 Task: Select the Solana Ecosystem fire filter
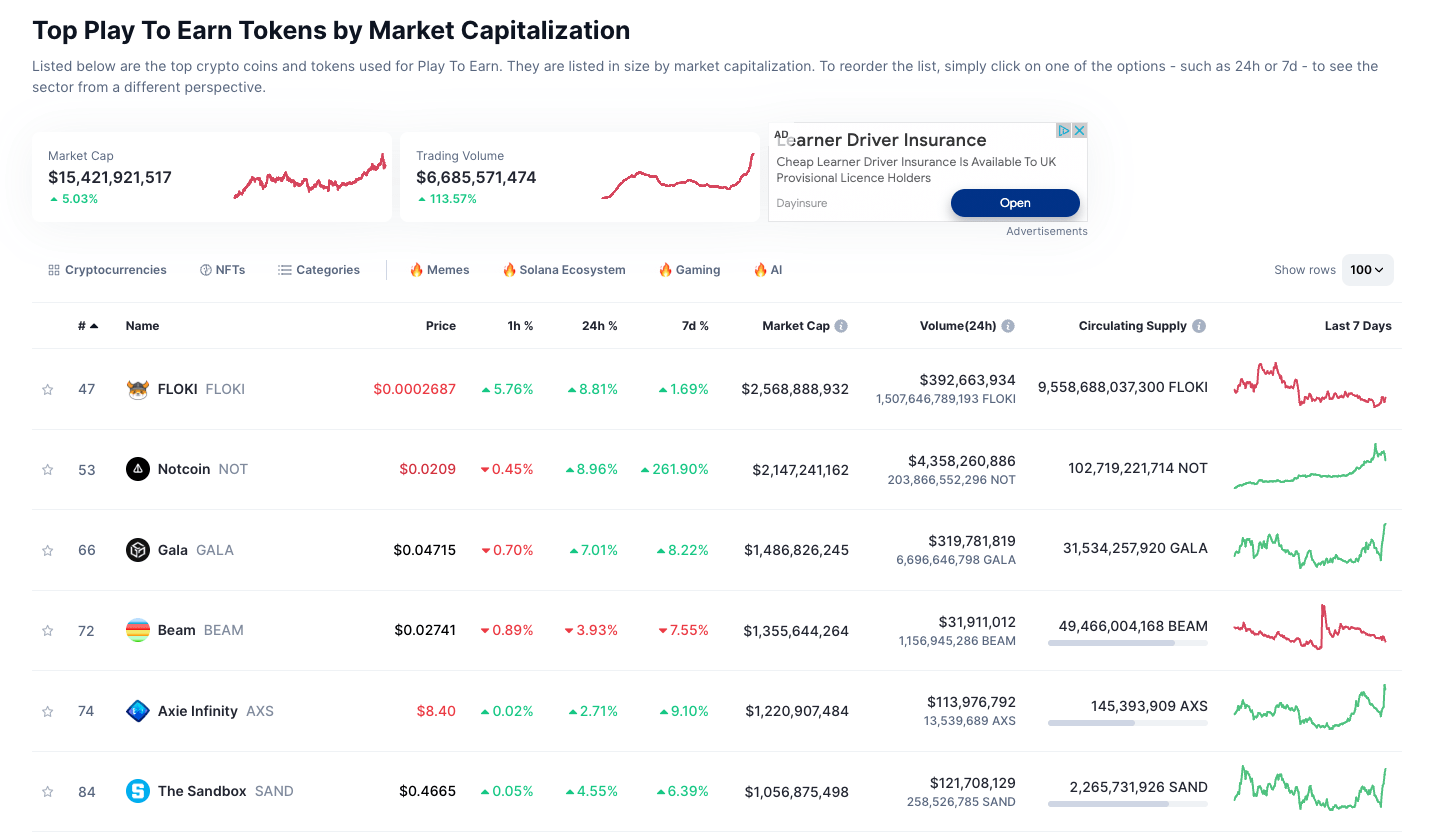click(564, 269)
